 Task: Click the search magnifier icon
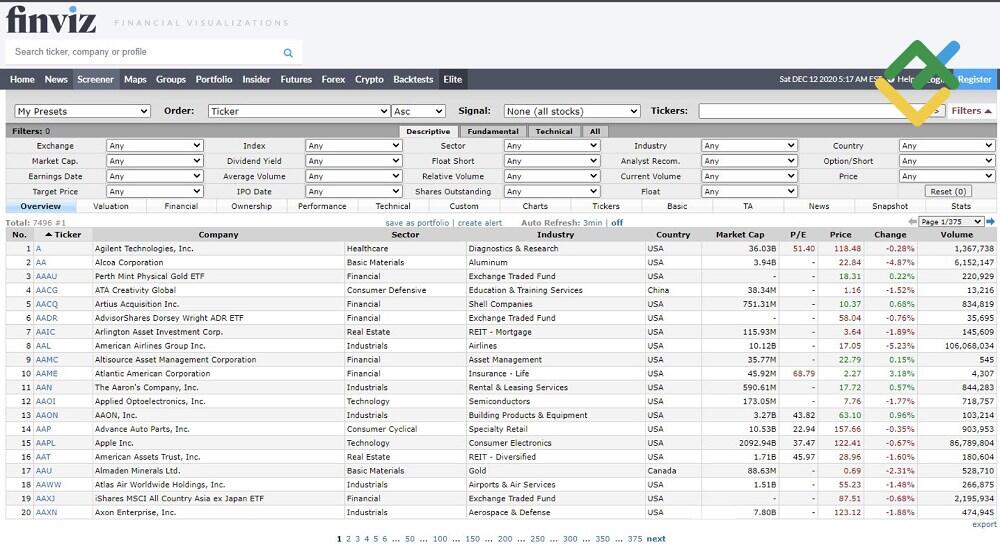(288, 53)
